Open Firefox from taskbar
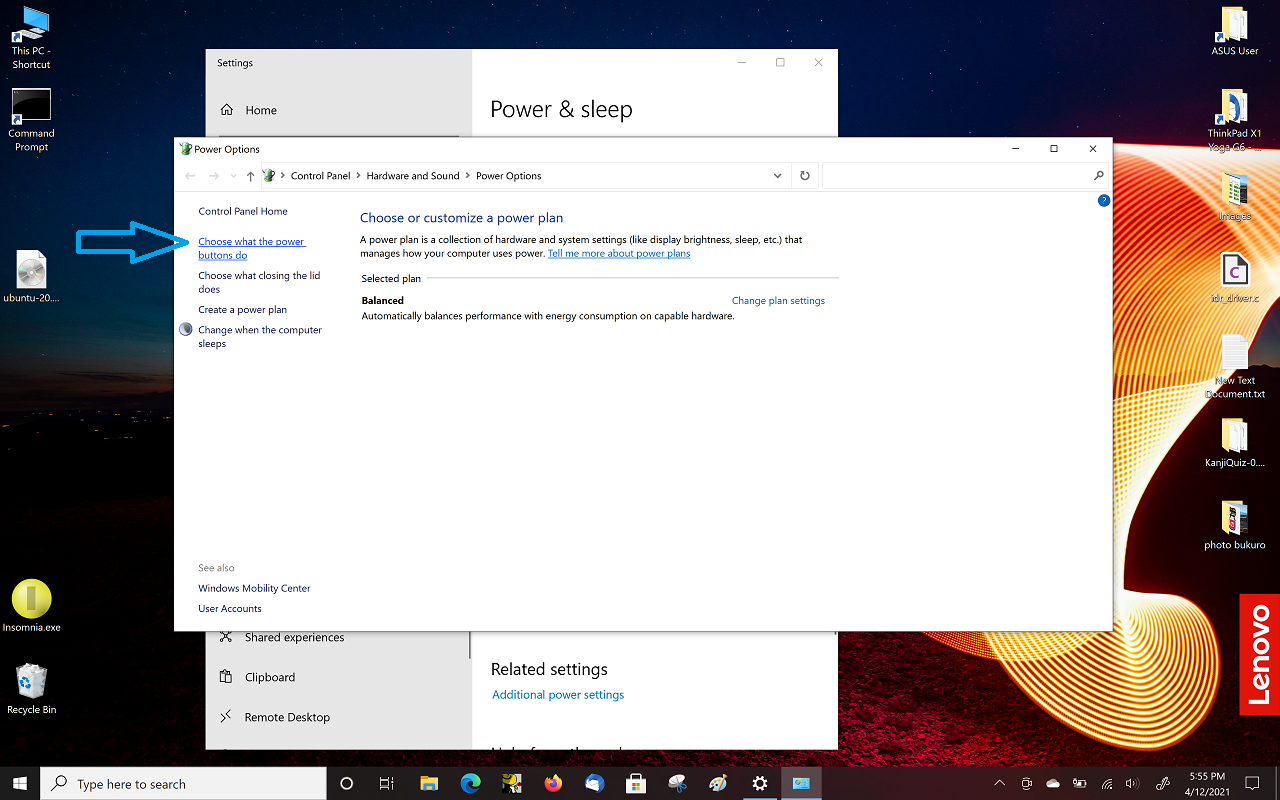1280x800 pixels. pos(553,783)
